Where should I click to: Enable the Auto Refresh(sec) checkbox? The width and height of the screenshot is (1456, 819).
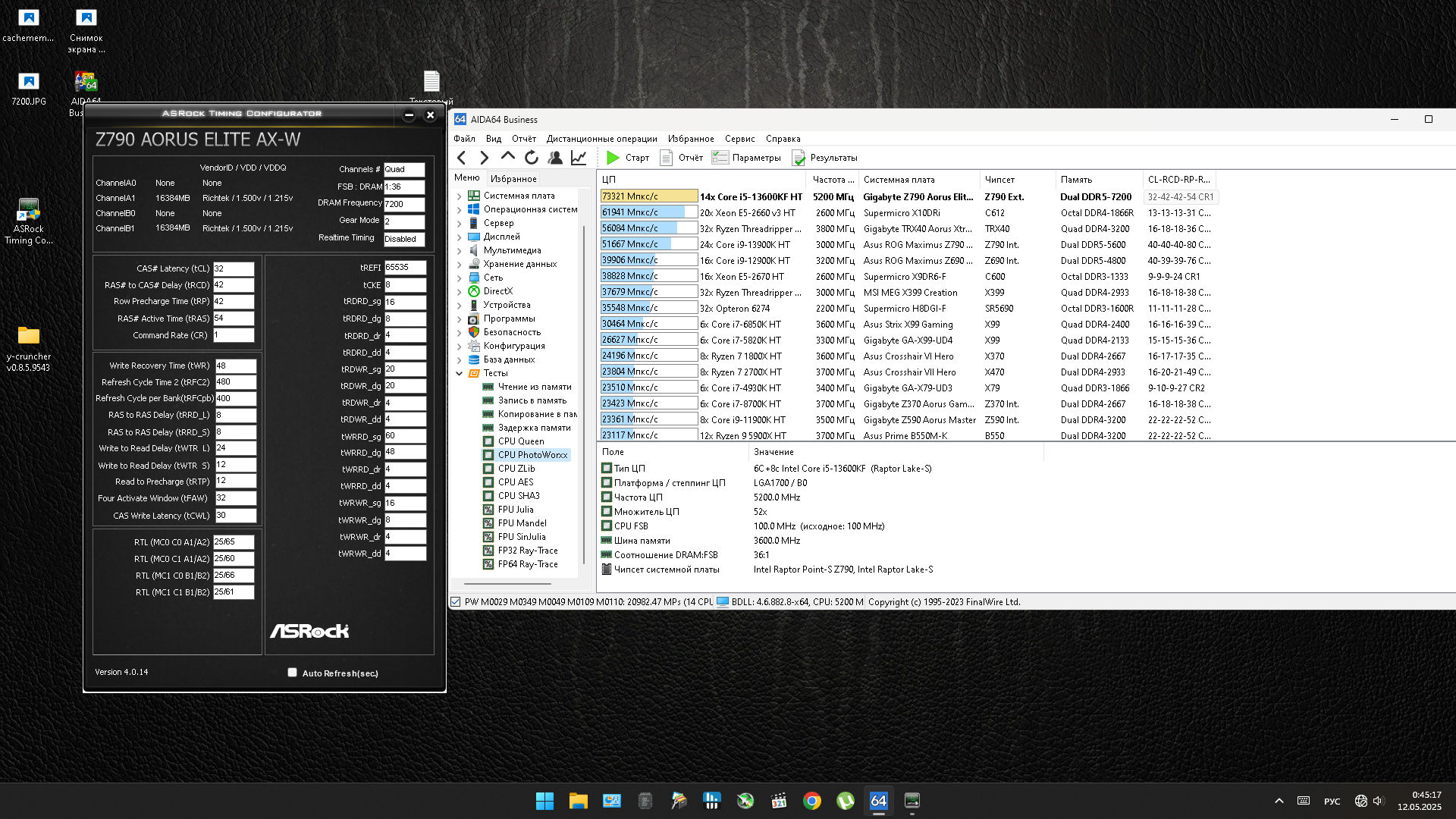click(x=292, y=673)
